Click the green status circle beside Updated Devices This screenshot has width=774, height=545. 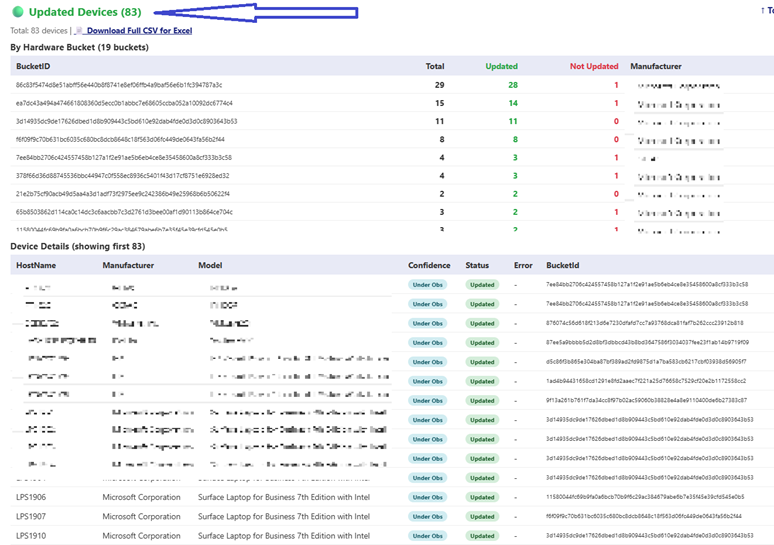pyautogui.click(x=17, y=12)
